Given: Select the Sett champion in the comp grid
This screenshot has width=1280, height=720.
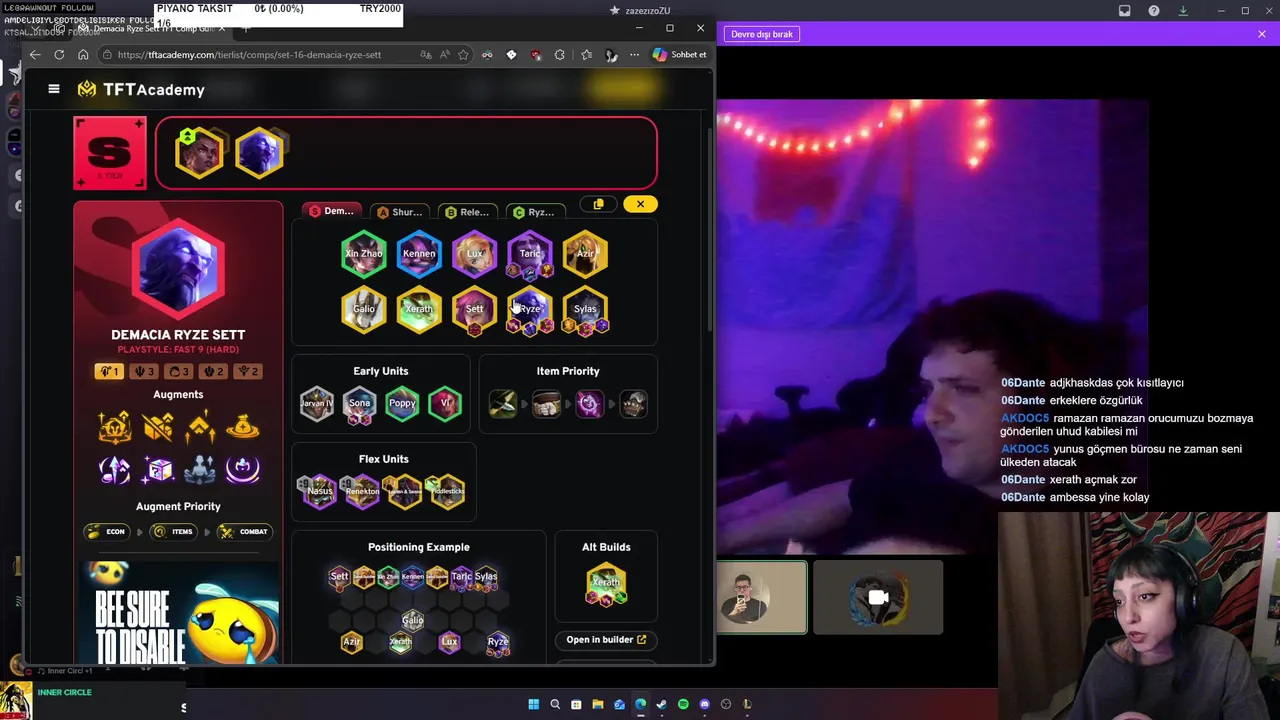Looking at the screenshot, I should (474, 309).
